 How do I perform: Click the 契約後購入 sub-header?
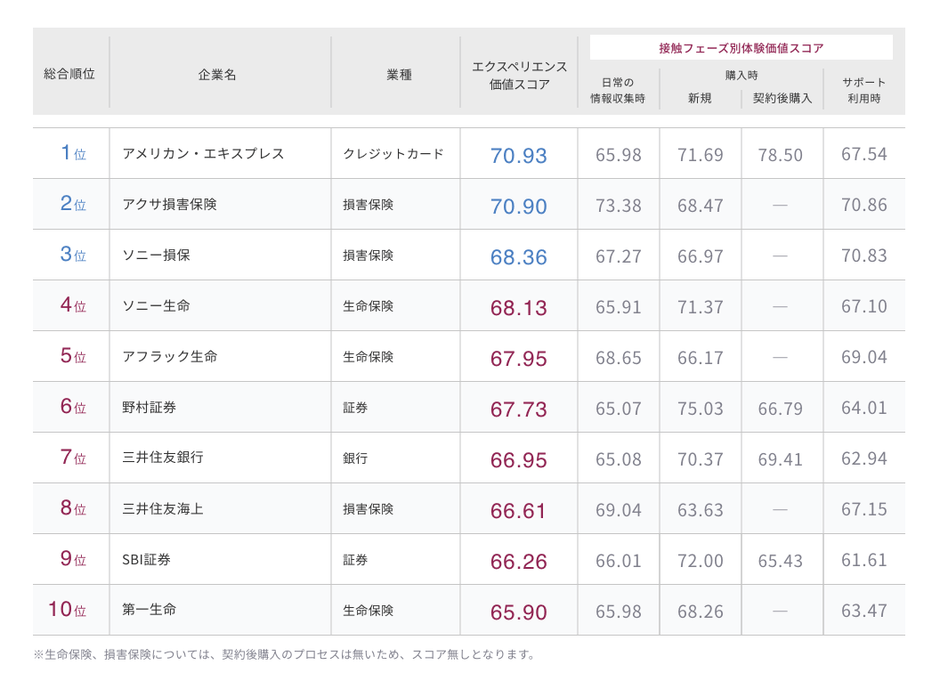pyautogui.click(x=782, y=99)
